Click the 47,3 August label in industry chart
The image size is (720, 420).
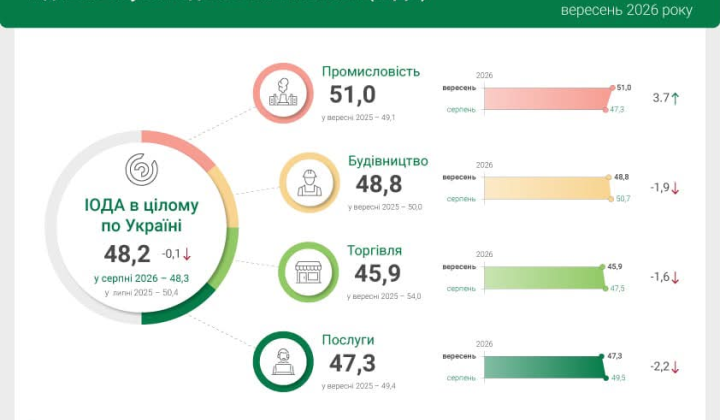[617, 109]
